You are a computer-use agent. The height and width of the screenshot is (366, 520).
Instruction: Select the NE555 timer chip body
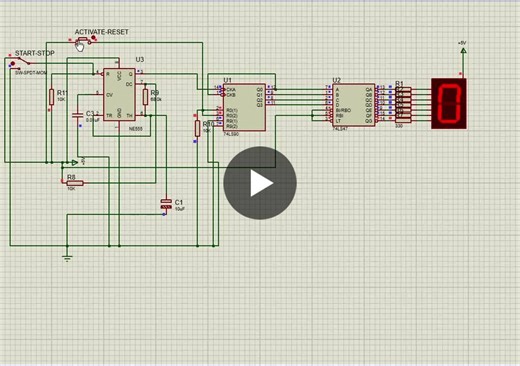(x=119, y=95)
